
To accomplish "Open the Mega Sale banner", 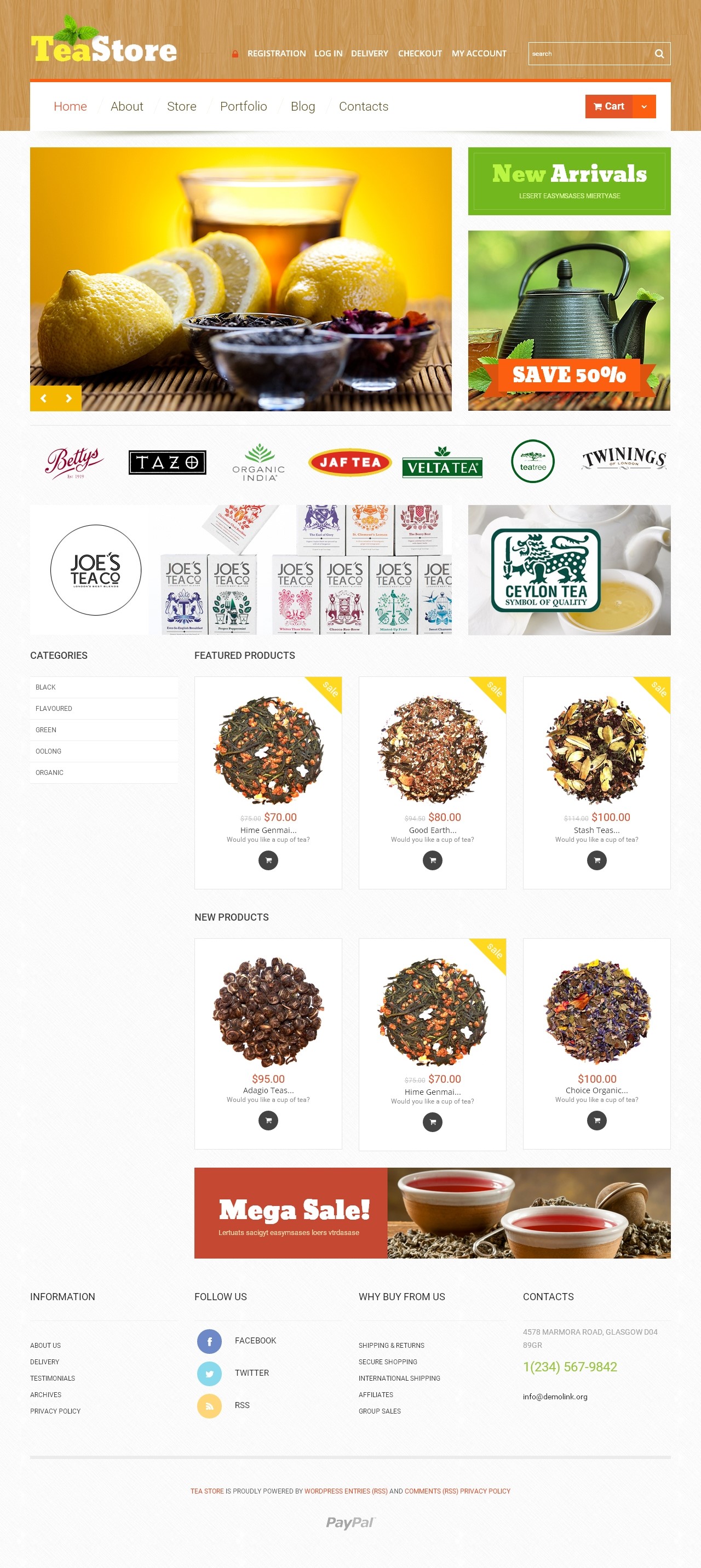I will click(433, 1213).
